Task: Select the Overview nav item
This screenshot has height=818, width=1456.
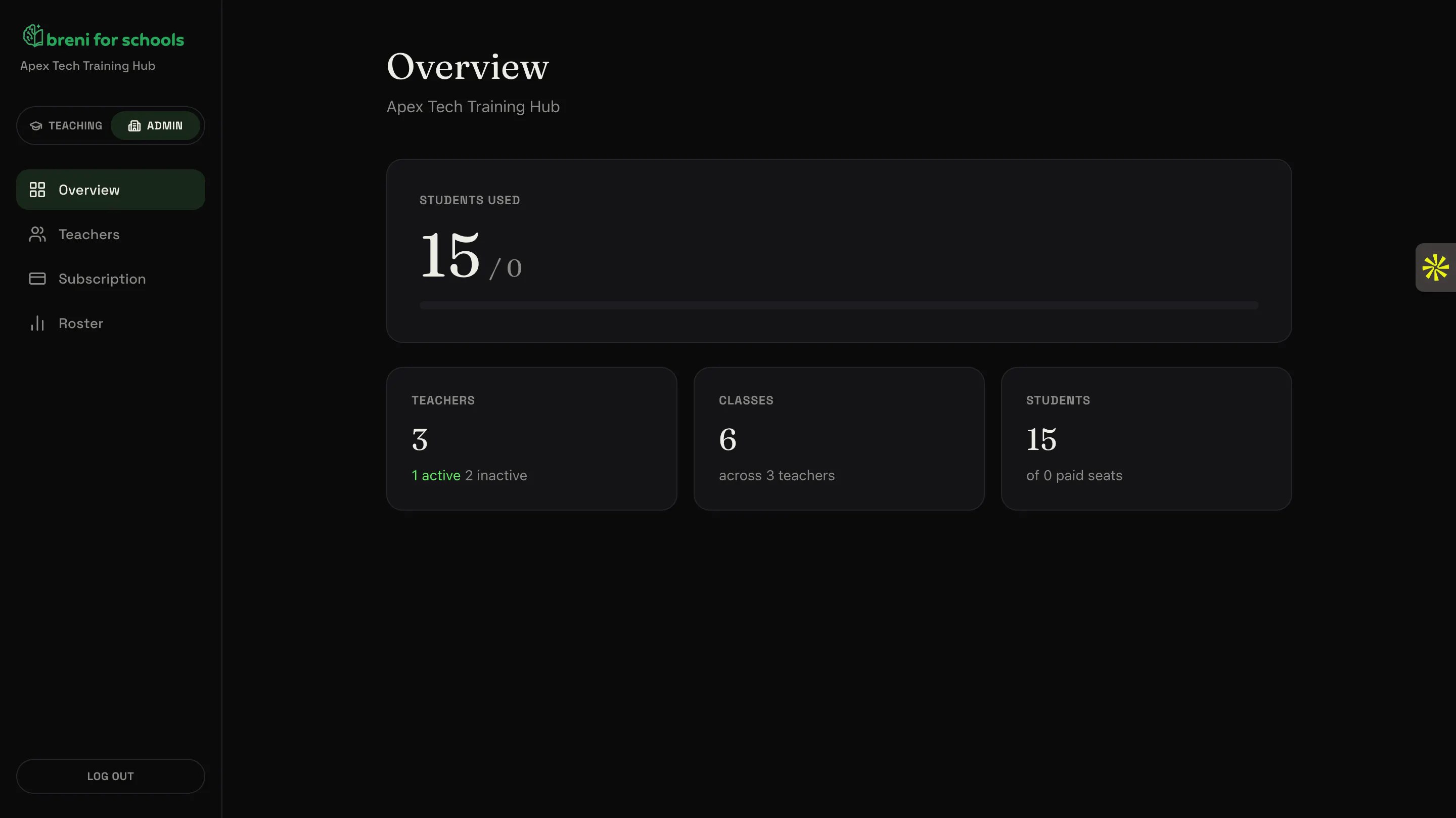Action: pyautogui.click(x=111, y=190)
